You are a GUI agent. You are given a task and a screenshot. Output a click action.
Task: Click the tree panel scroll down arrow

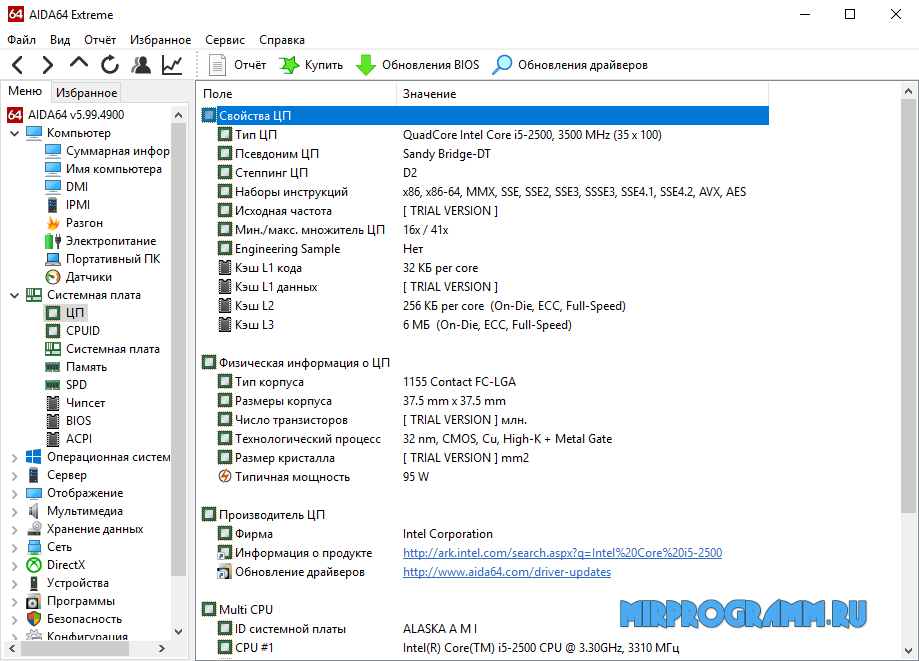[179, 632]
